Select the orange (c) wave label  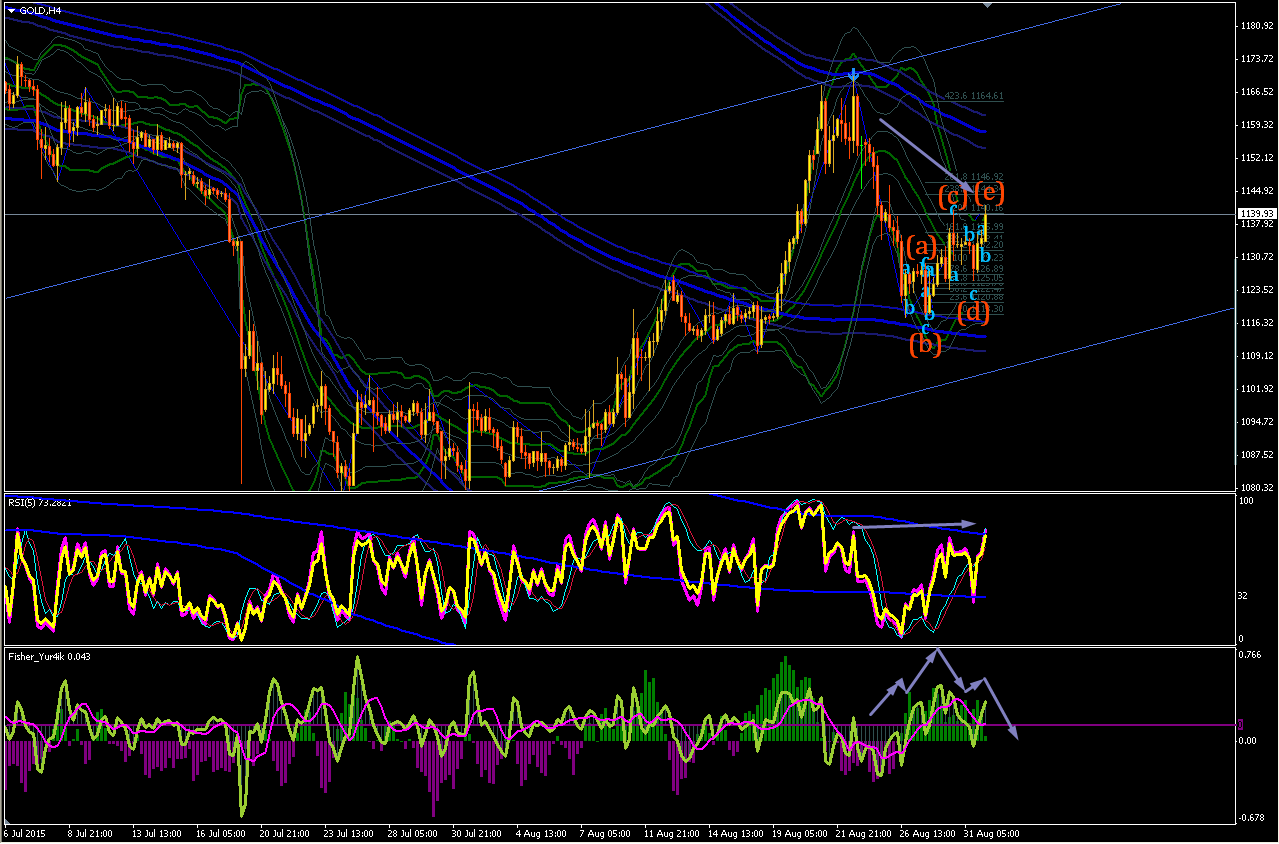coord(955,195)
